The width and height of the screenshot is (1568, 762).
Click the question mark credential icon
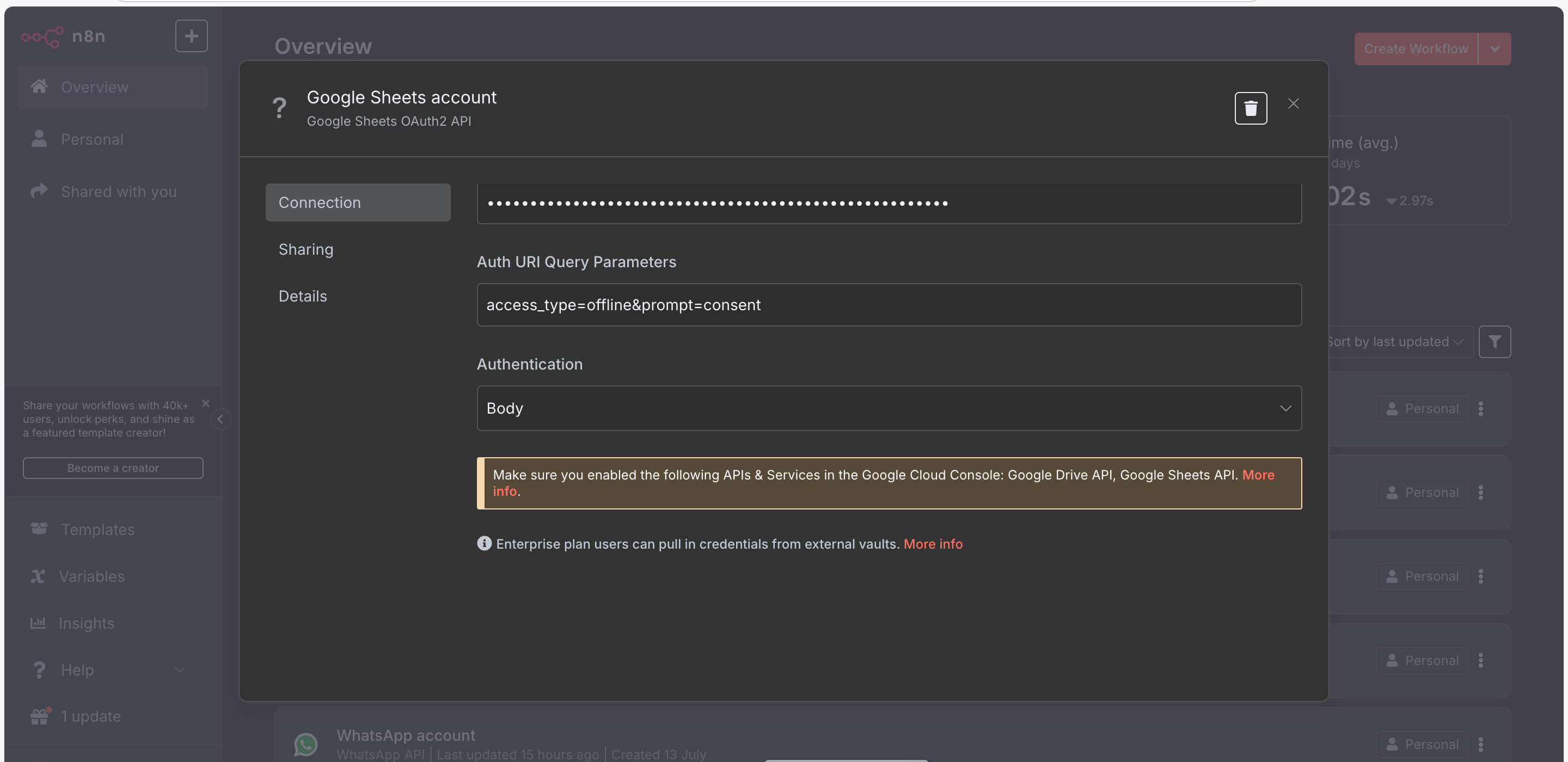click(279, 108)
